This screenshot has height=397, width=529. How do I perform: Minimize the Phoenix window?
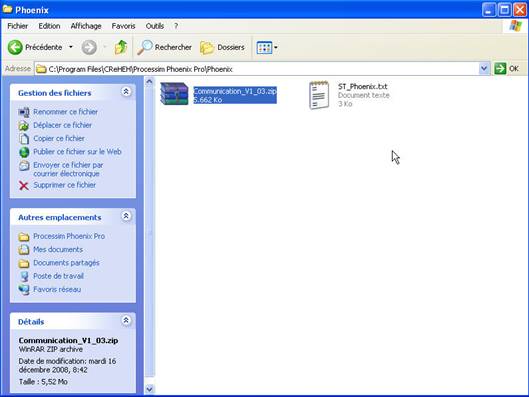489,9
